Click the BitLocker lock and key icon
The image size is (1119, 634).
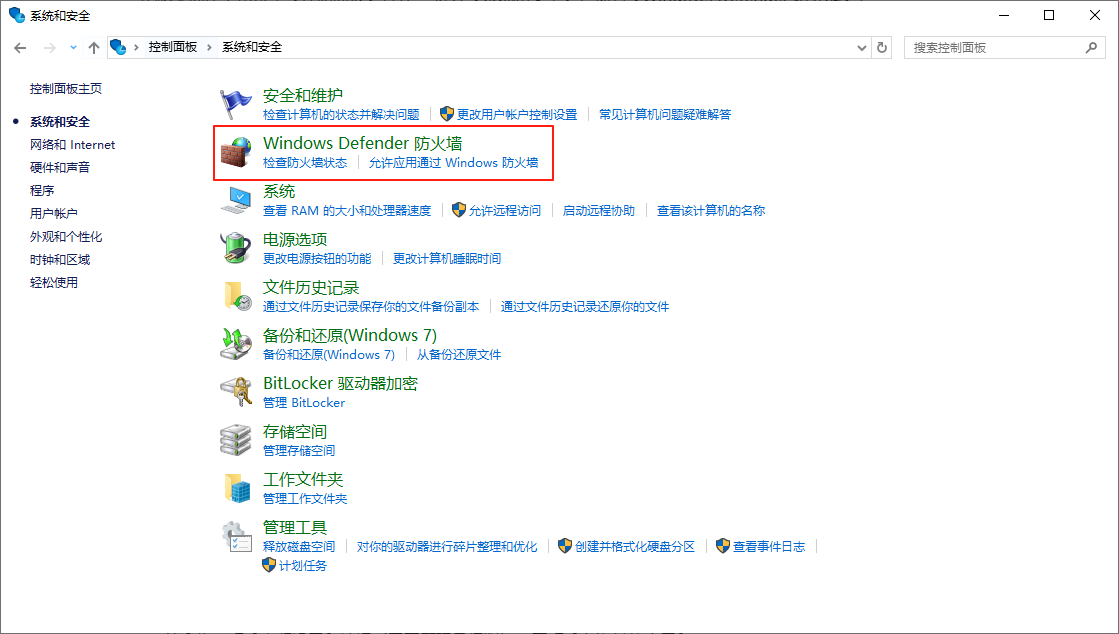point(236,391)
